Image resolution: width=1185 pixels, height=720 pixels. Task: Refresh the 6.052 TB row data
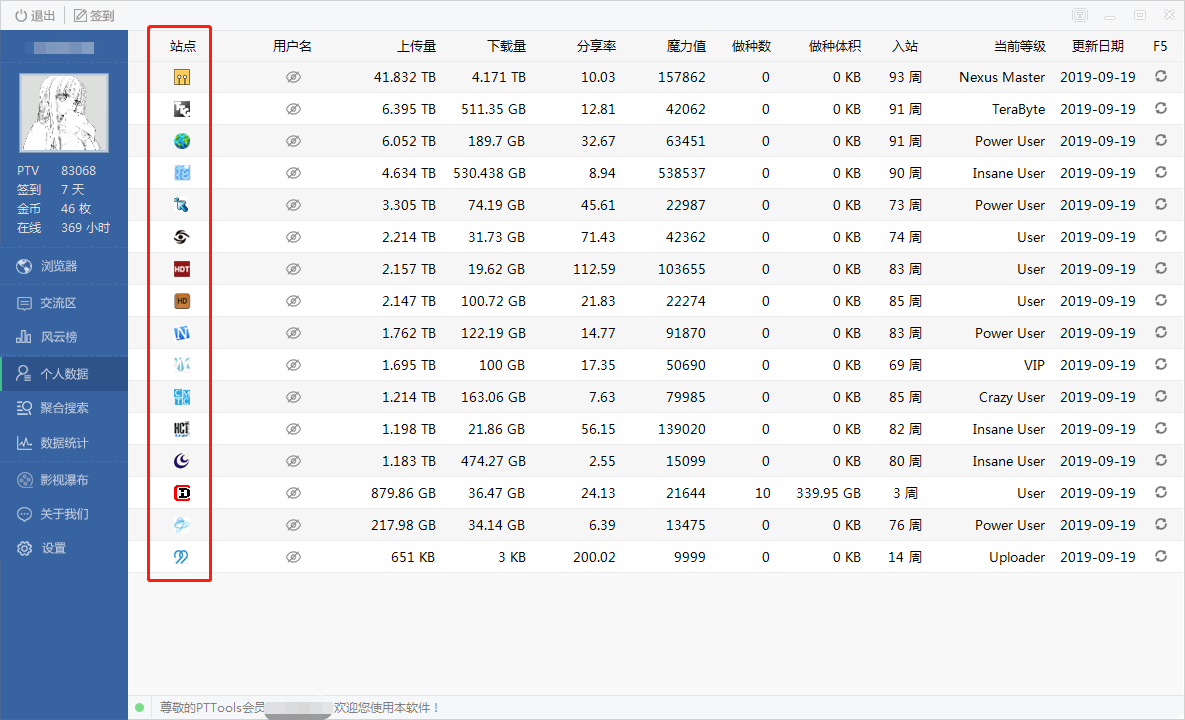click(x=1161, y=141)
